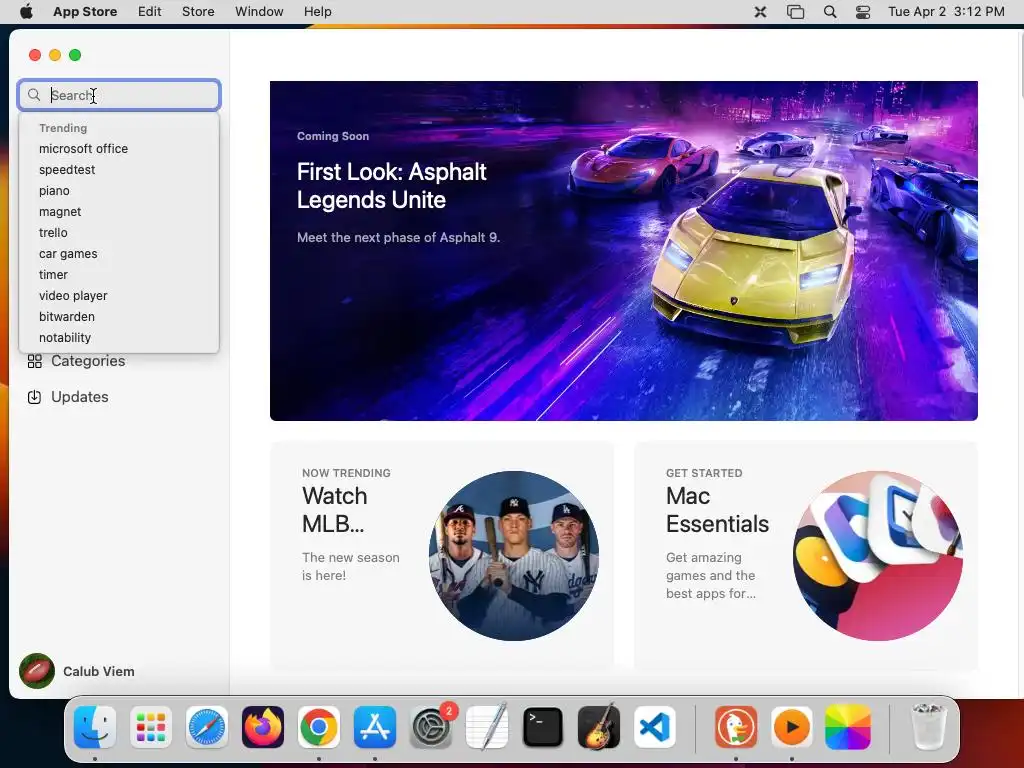
Task: Open the App Store menu
Action: pos(85,12)
